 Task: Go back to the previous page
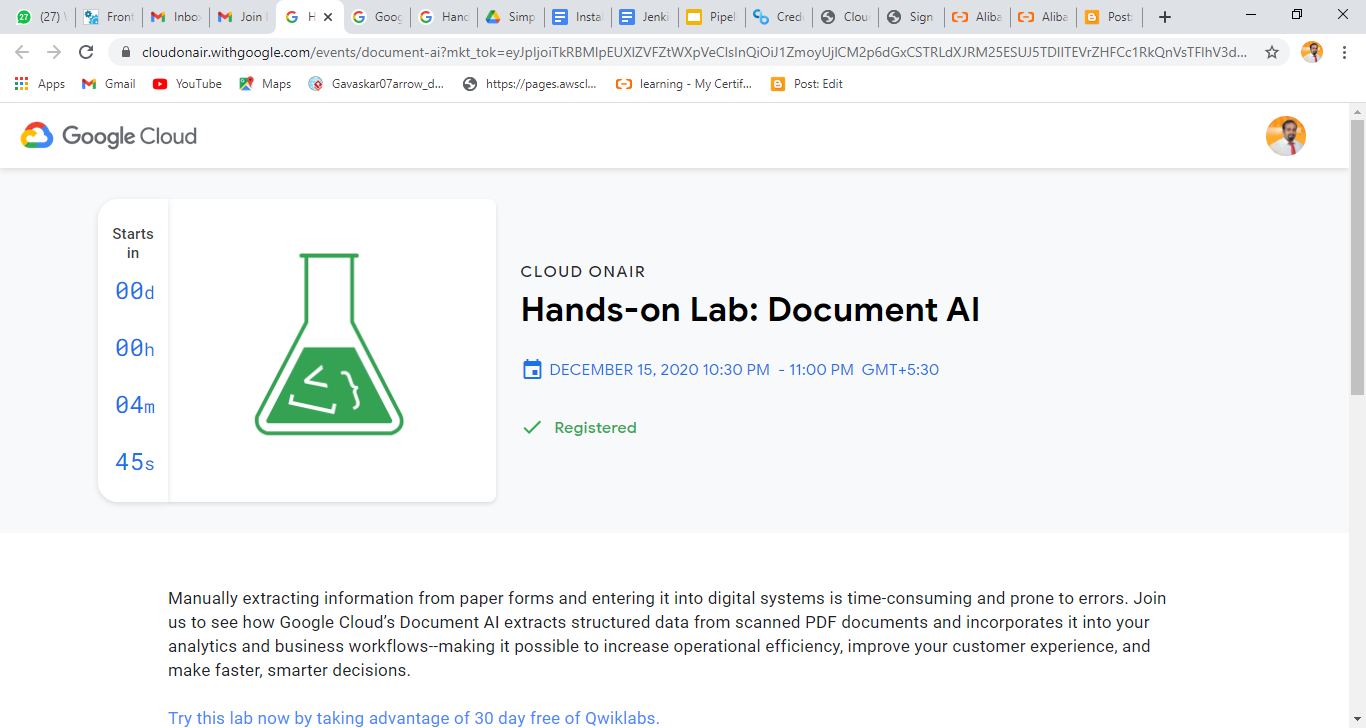coord(22,52)
